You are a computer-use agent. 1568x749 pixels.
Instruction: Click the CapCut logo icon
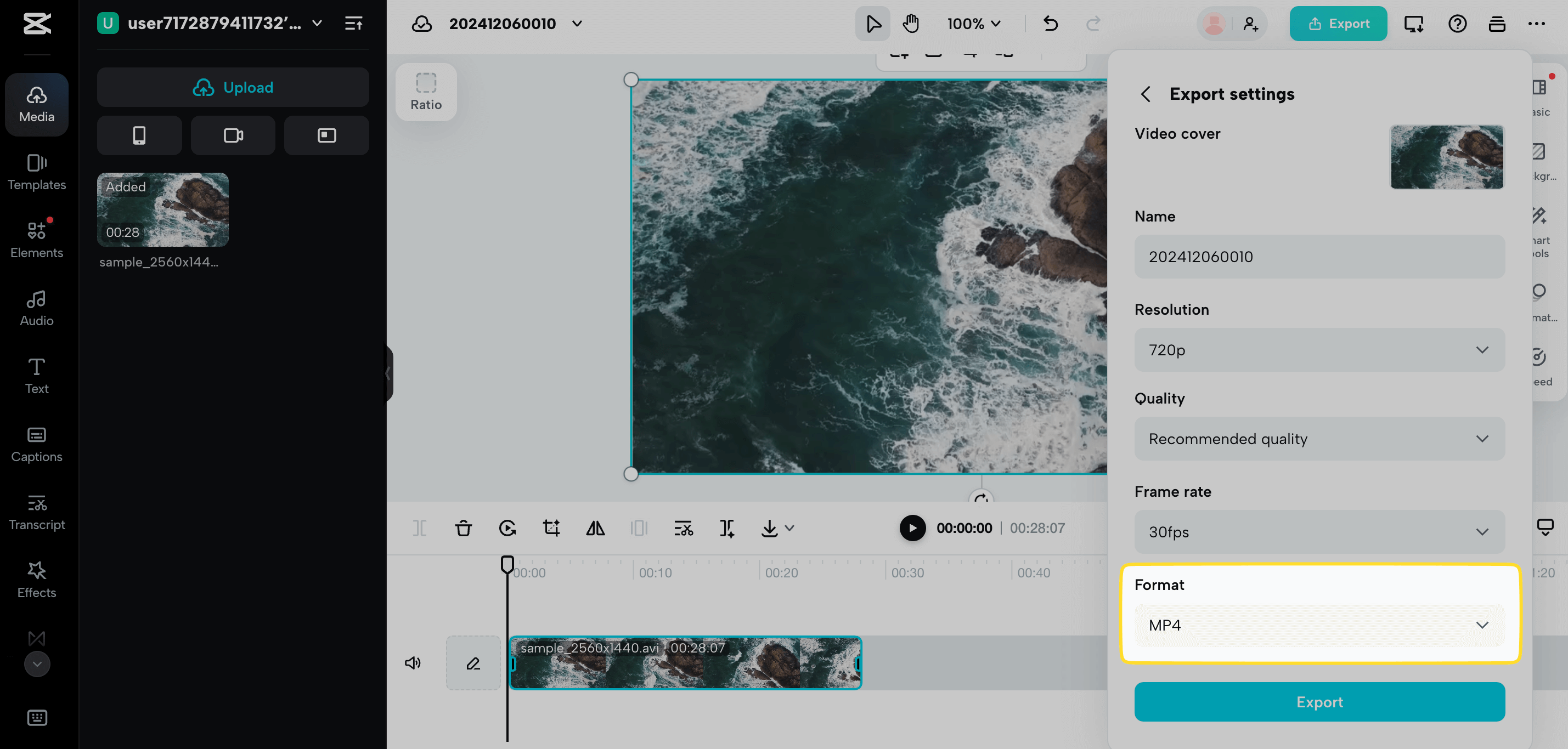pyautogui.click(x=37, y=24)
